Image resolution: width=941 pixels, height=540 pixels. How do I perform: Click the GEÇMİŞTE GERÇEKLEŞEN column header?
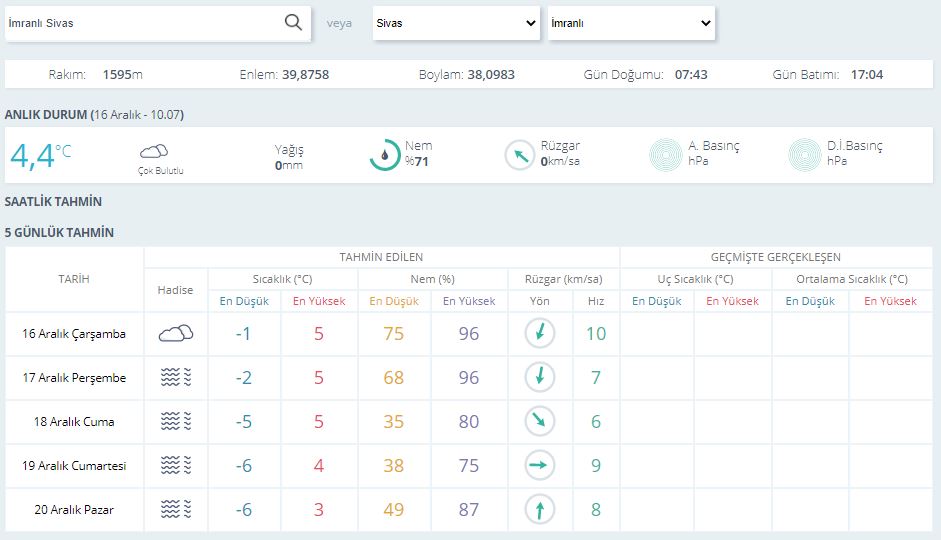(775, 257)
